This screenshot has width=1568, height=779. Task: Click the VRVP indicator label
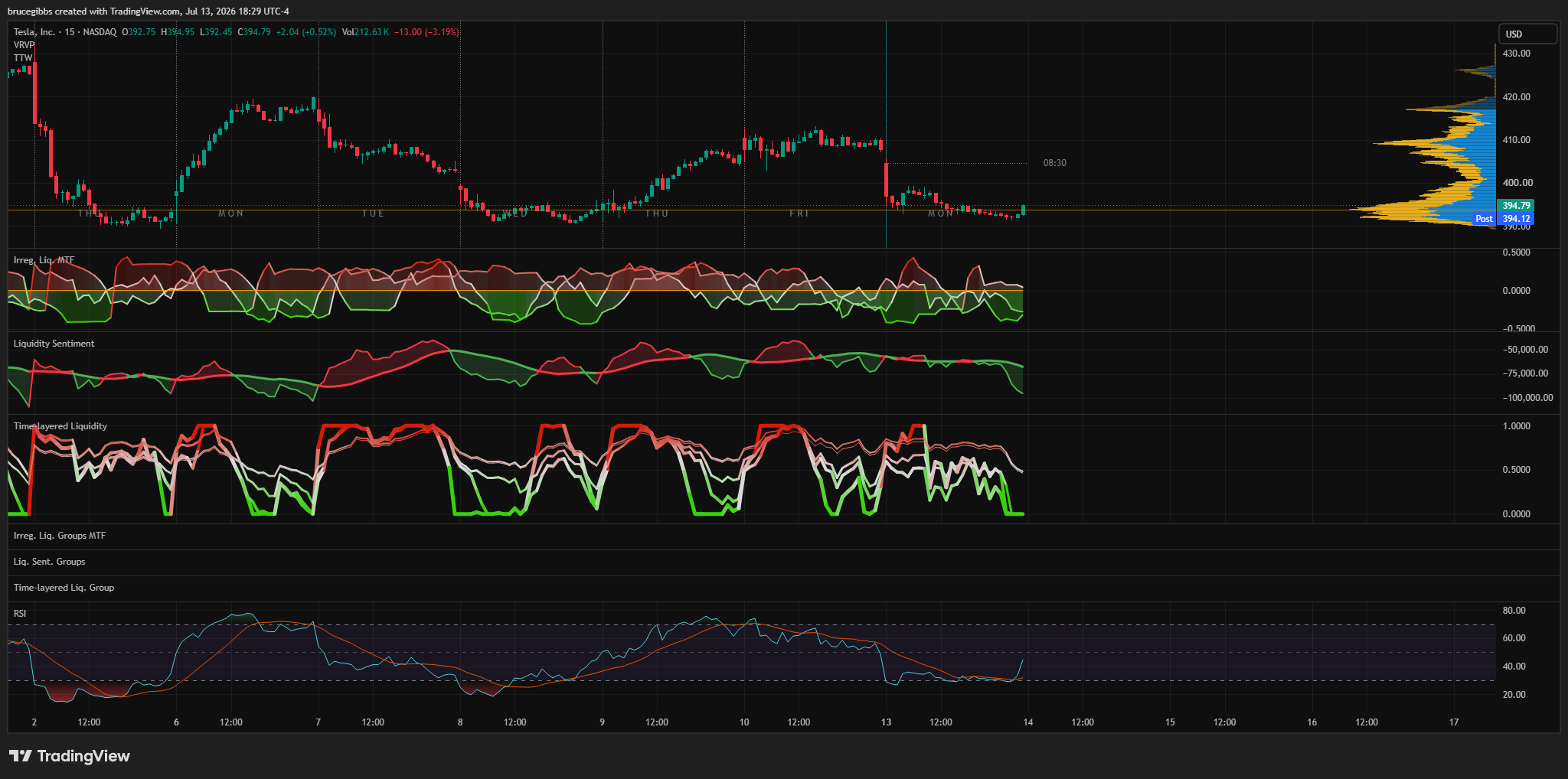click(x=24, y=45)
